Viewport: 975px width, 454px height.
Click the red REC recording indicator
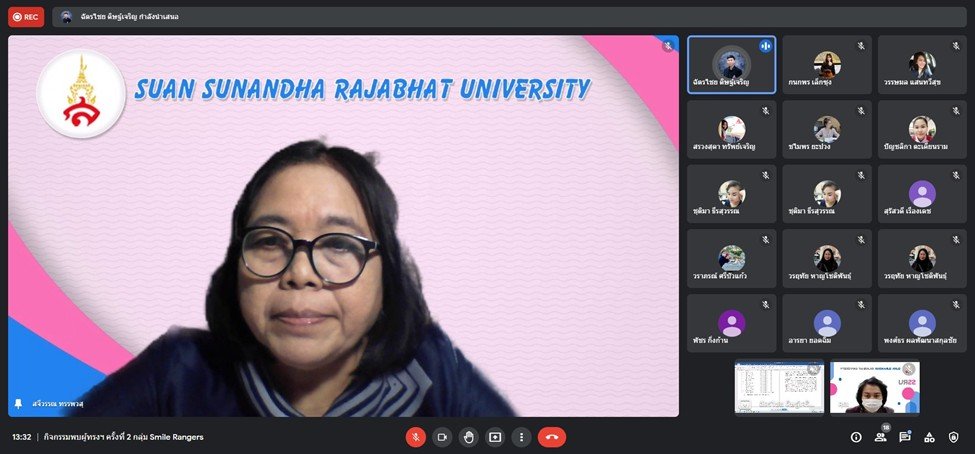point(26,17)
